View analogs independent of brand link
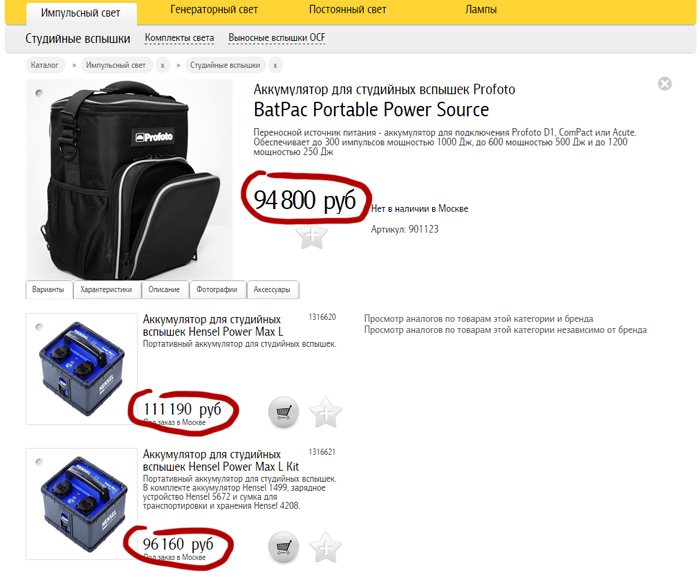 click(505, 330)
